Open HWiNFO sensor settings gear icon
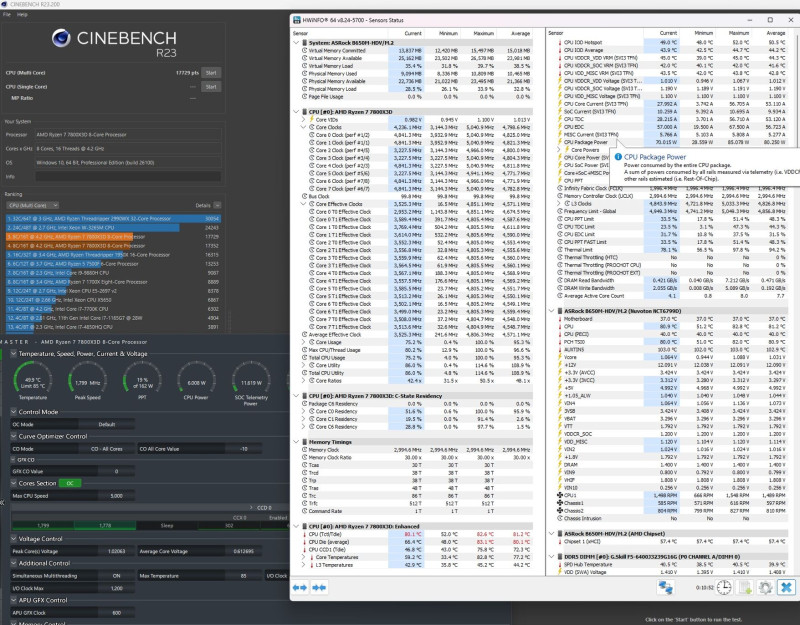The height and width of the screenshot is (625, 800). (x=765, y=588)
